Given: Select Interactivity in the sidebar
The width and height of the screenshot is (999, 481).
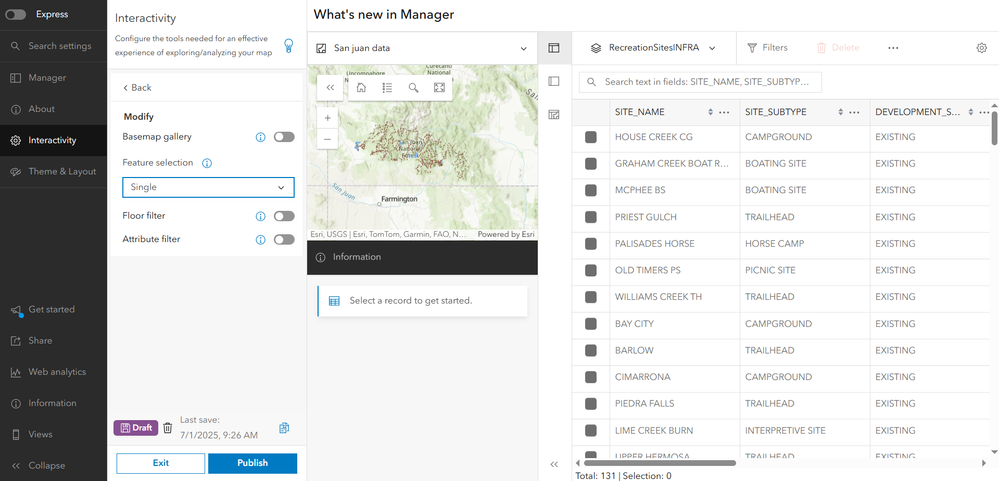Looking at the screenshot, I should 54,140.
